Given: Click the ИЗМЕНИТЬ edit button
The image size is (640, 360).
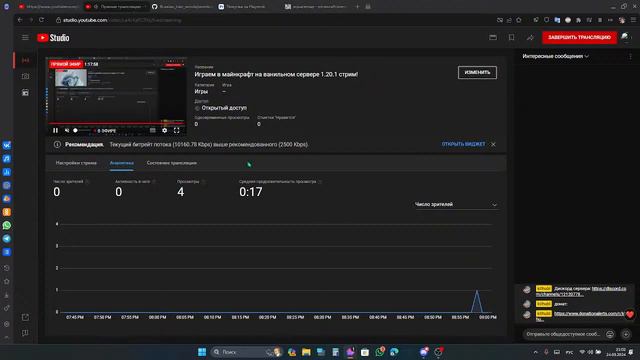Looking at the screenshot, I should pyautogui.click(x=477, y=73).
